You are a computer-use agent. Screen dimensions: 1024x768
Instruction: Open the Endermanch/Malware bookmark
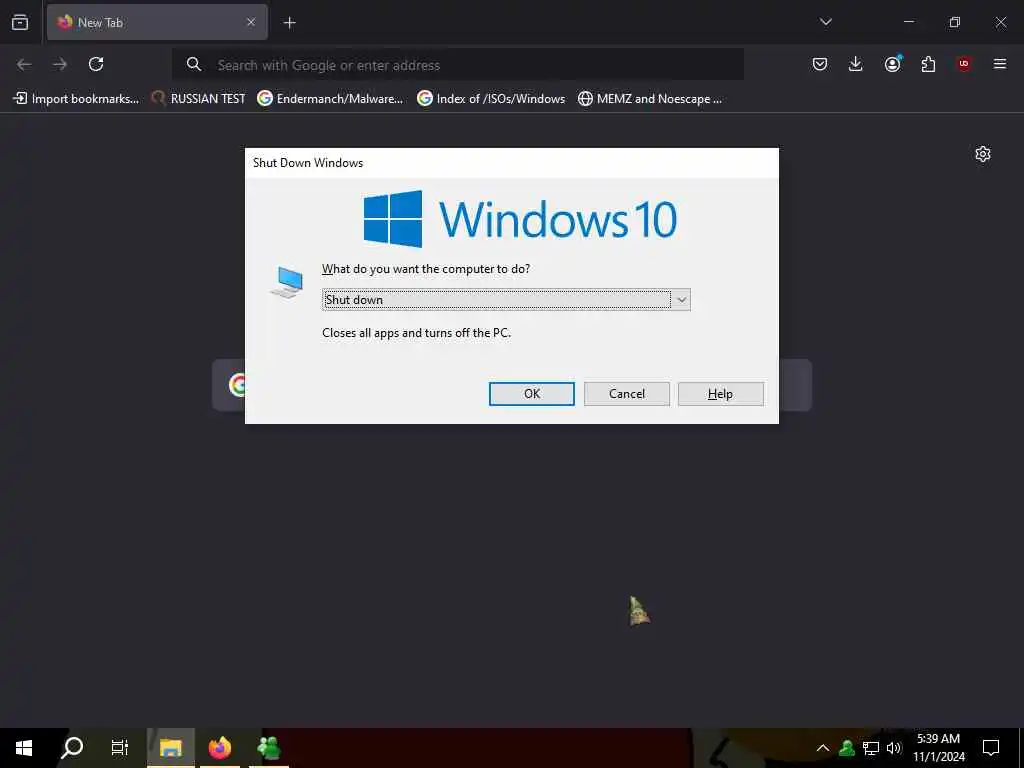[330, 99]
